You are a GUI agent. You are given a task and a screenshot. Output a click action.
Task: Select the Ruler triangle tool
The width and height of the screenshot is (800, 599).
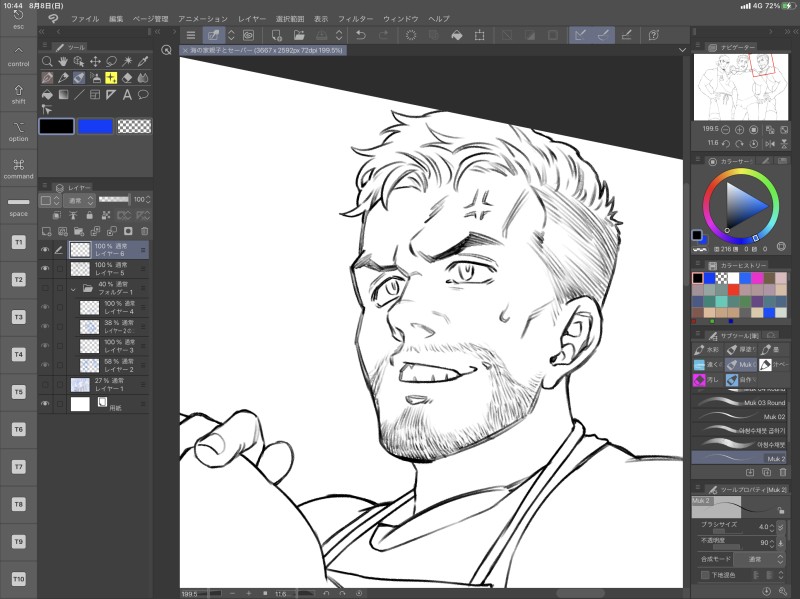pyautogui.click(x=111, y=94)
